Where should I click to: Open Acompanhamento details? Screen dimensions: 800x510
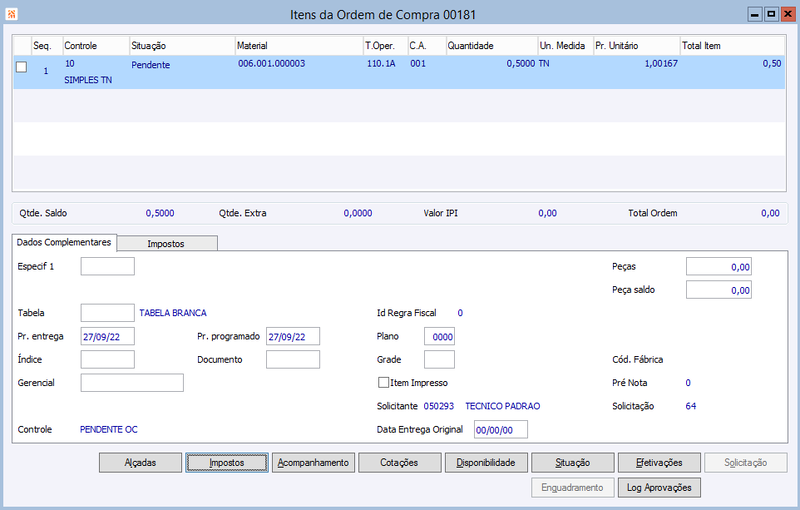pos(313,463)
